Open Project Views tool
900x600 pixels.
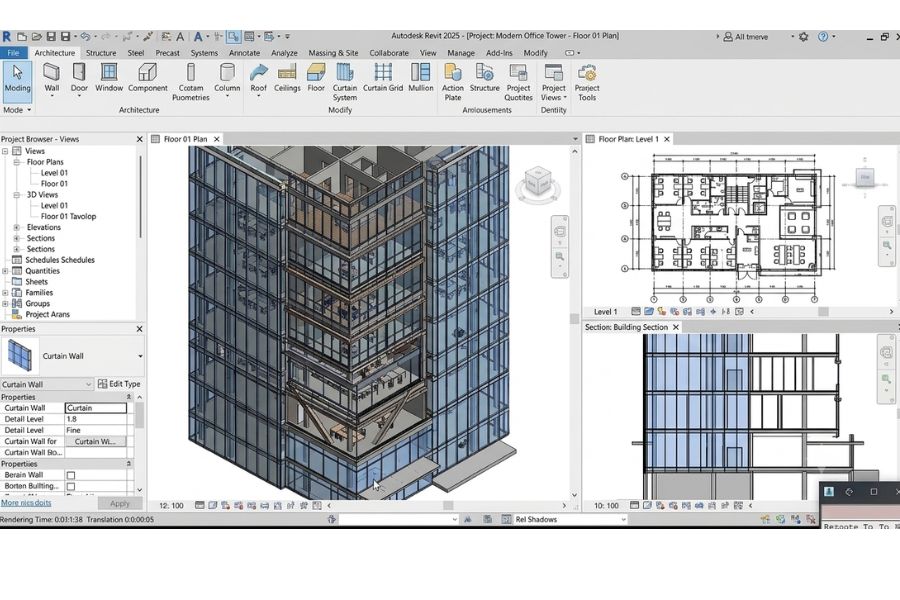click(553, 82)
